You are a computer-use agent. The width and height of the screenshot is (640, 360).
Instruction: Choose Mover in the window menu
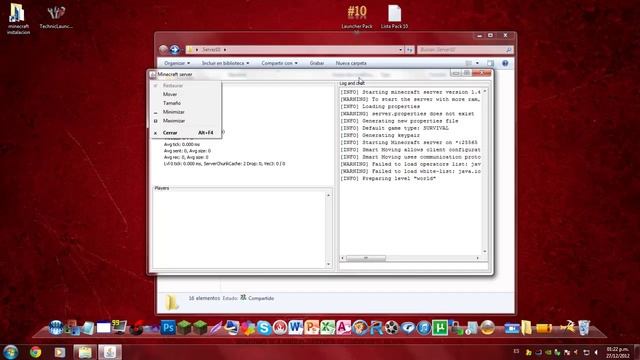coord(170,94)
